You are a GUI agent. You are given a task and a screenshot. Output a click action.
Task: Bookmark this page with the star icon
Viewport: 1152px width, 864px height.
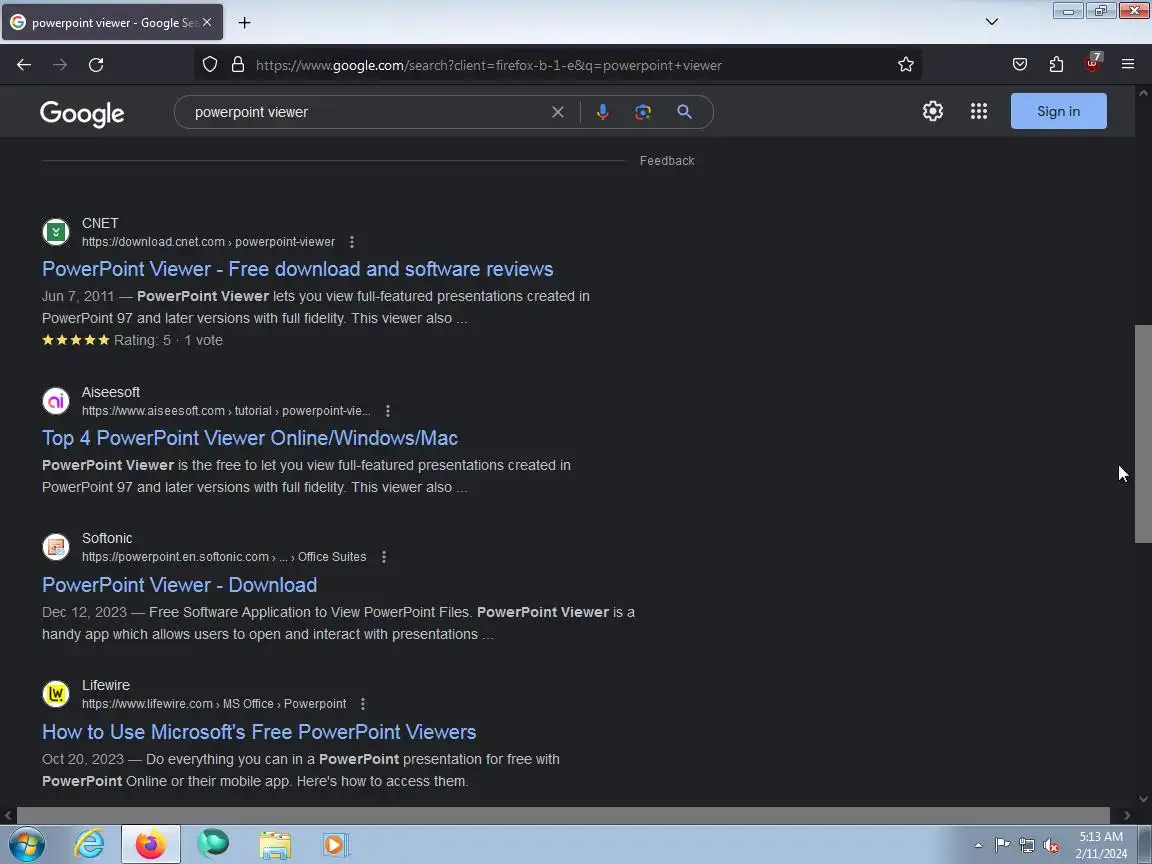pyautogui.click(x=906, y=65)
